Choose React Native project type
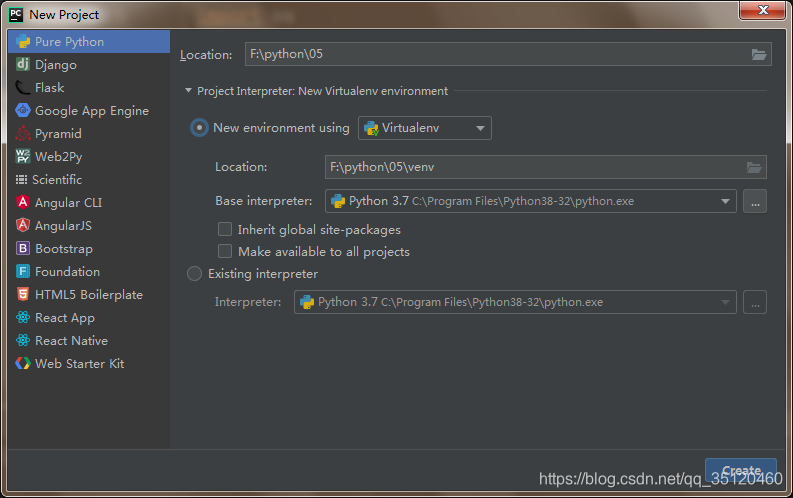Screen dimensions: 793x498 89,340
